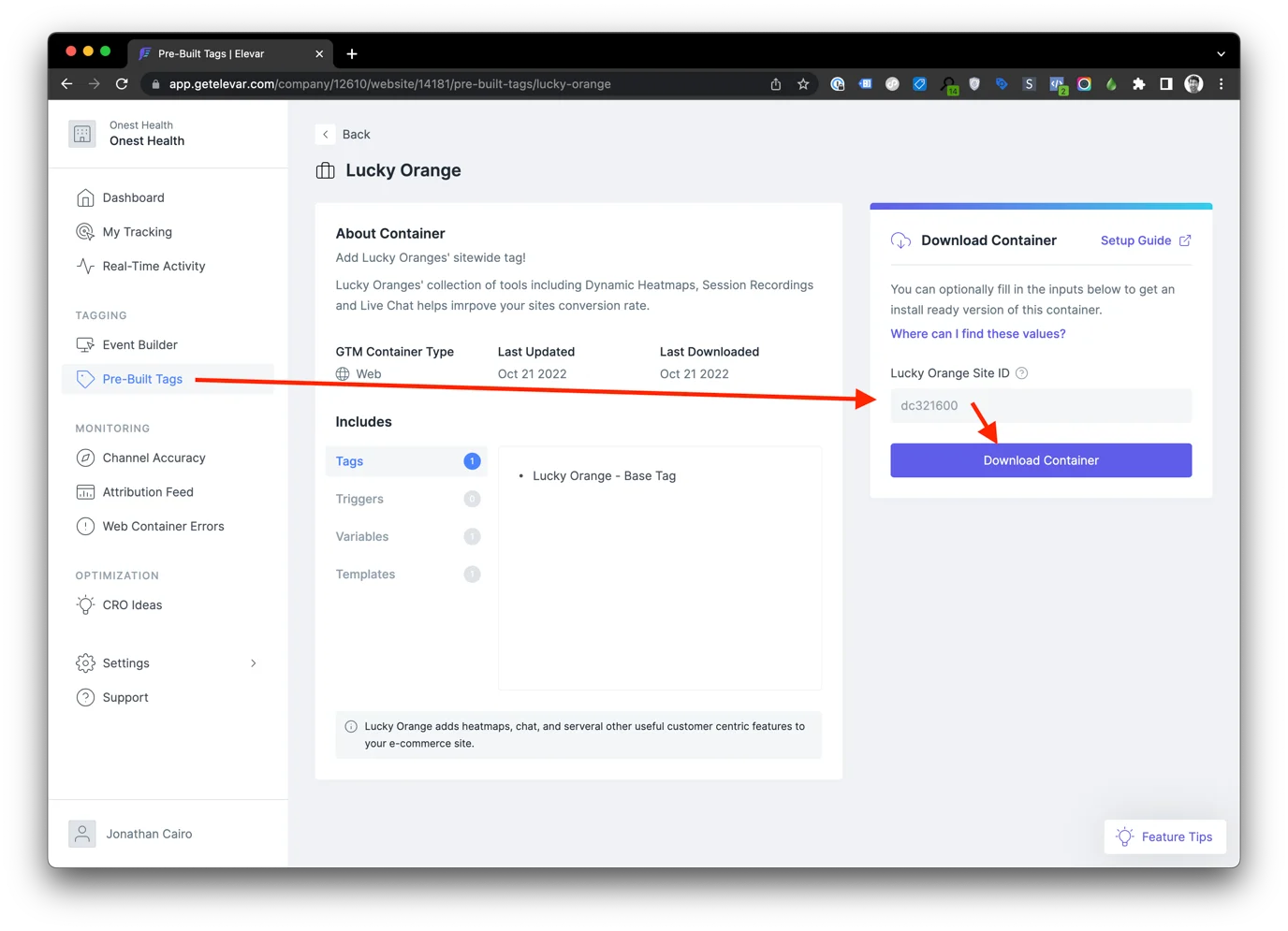Click the browser forward arrow

coord(94,84)
